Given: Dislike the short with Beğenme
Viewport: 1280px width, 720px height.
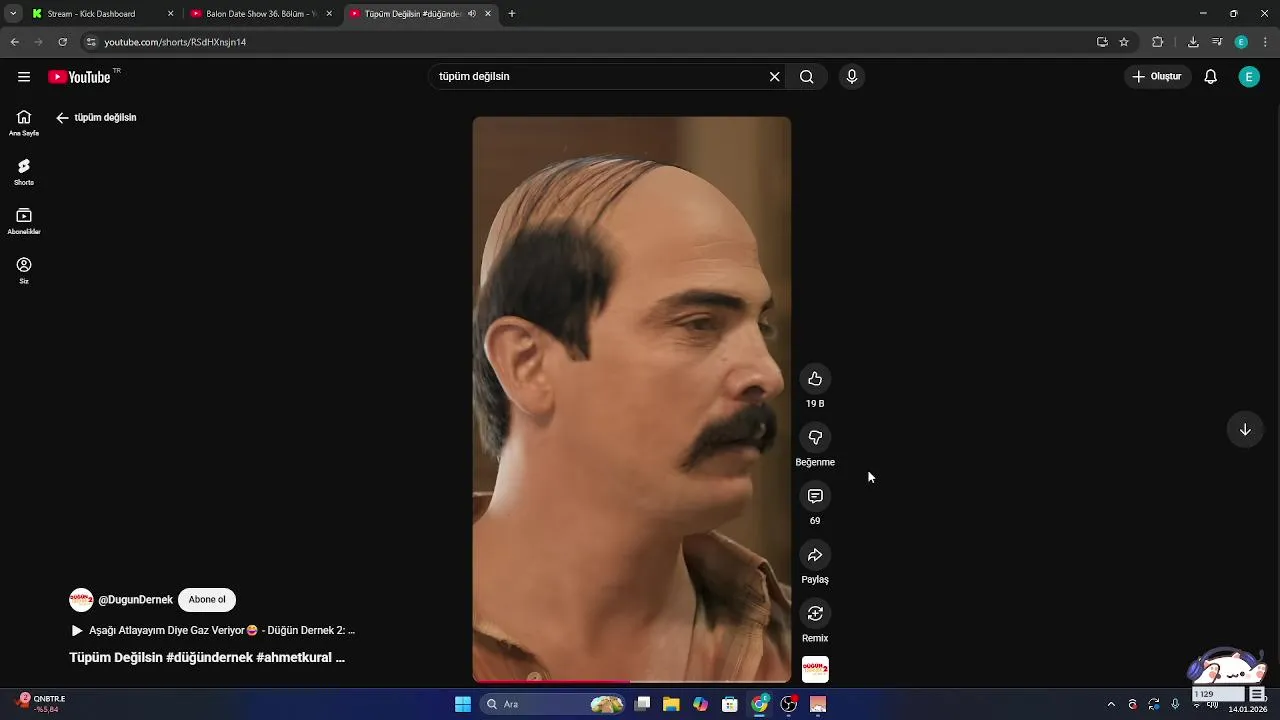Looking at the screenshot, I should (815, 438).
